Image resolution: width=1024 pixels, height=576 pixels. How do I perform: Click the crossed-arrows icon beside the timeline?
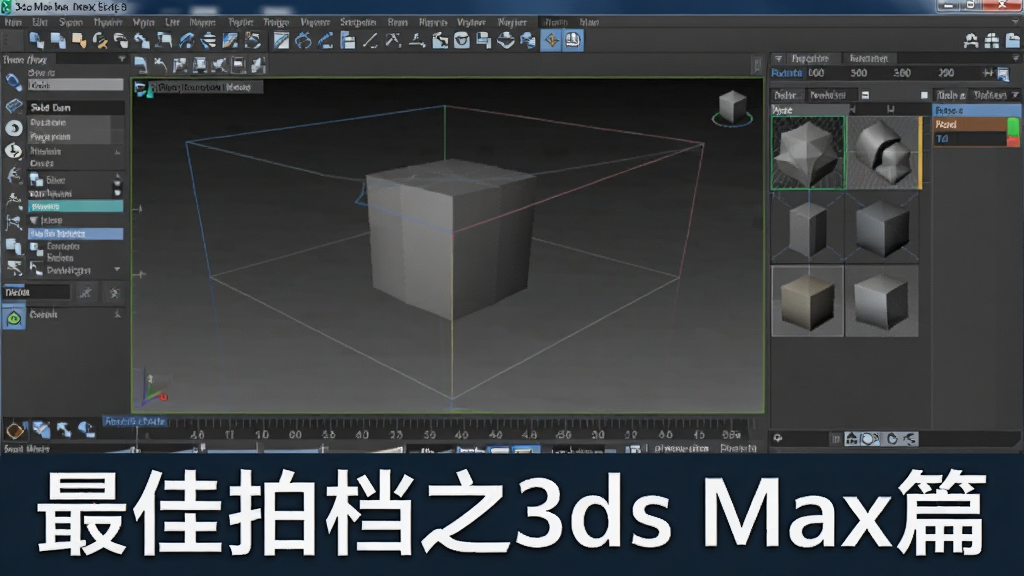tap(63, 430)
